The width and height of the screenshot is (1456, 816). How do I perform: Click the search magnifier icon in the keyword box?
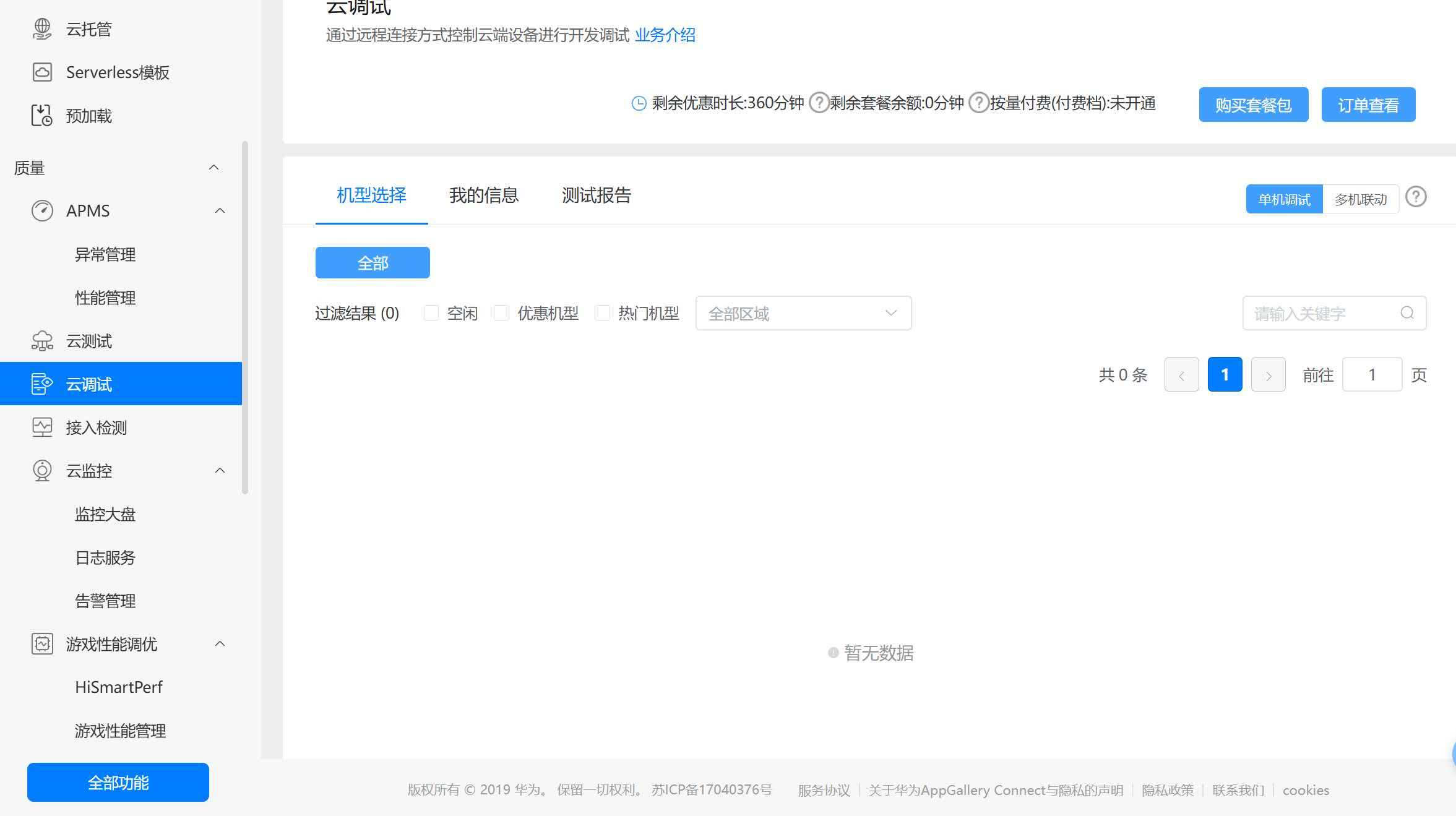(1407, 313)
